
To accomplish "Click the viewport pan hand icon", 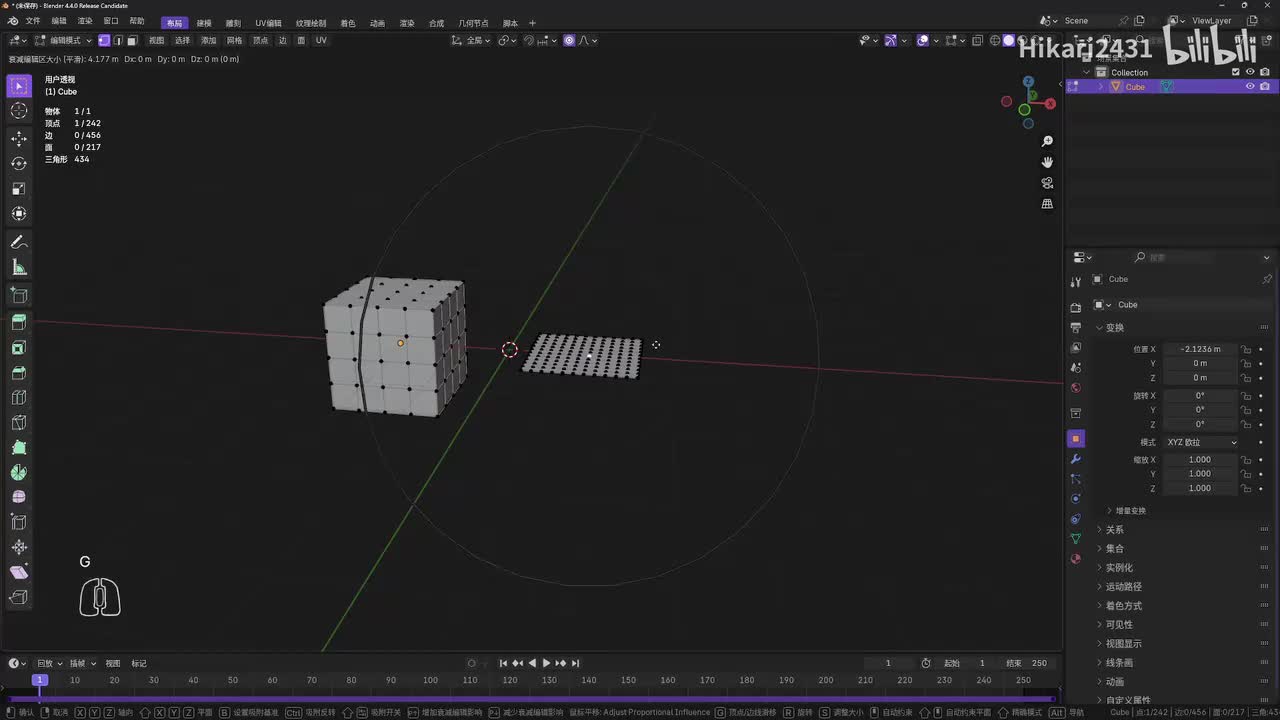I will coord(1047,162).
